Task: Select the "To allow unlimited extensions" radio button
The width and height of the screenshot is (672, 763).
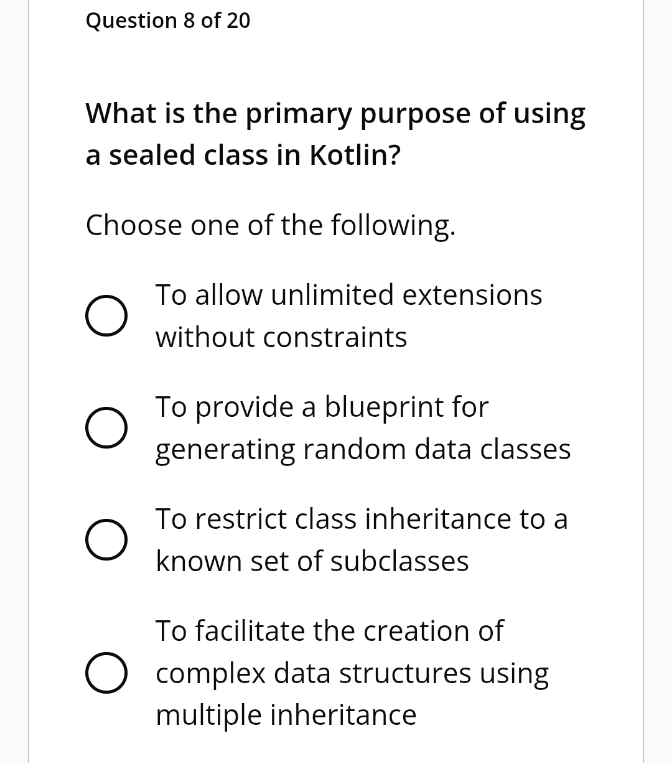Action: pyautogui.click(x=107, y=315)
